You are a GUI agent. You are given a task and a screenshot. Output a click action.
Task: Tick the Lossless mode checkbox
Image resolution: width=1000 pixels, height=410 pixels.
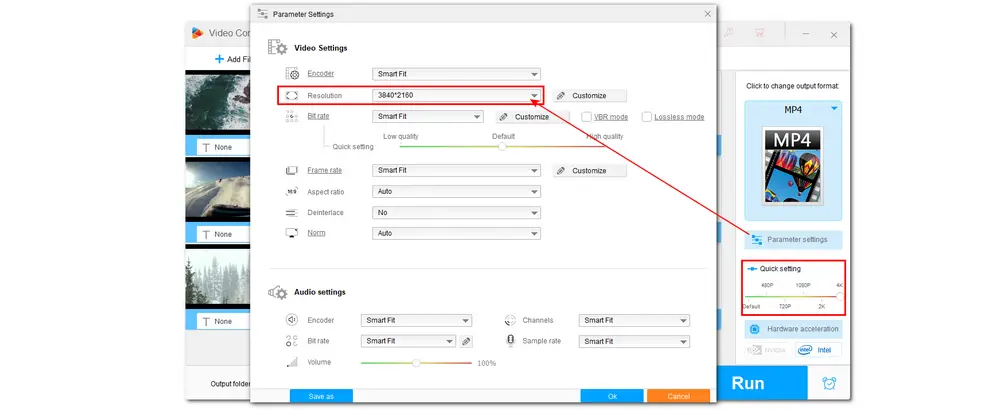tap(647, 117)
